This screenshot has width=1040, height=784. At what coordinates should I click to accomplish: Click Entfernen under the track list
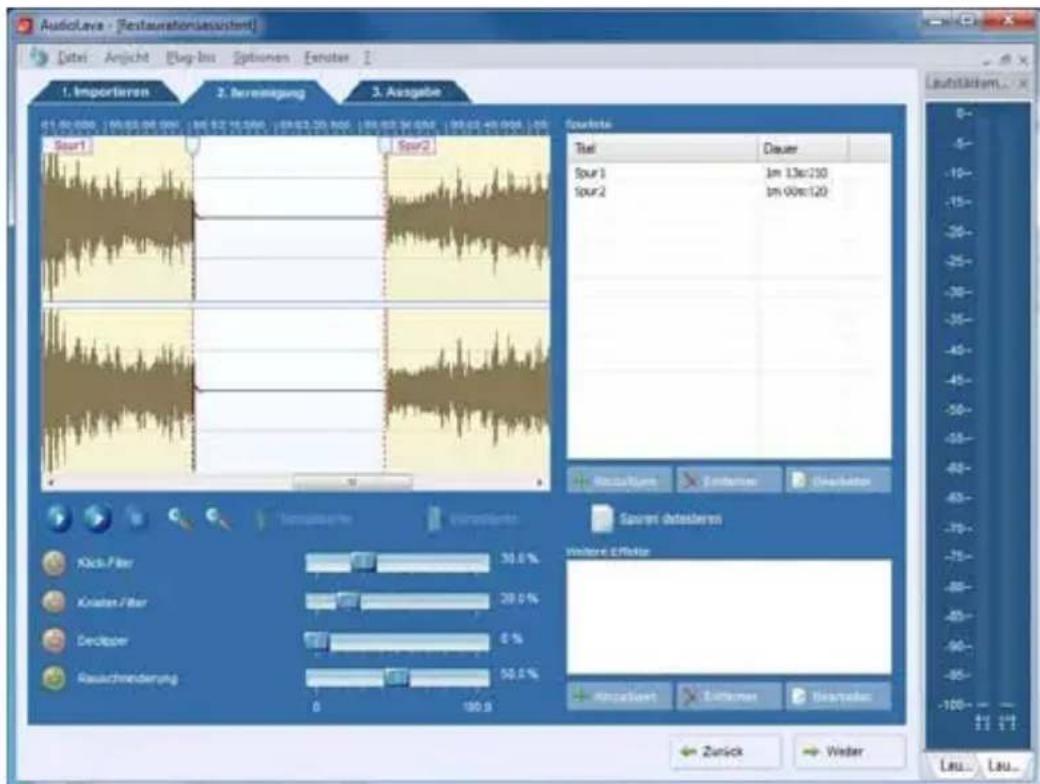pyautogui.click(x=728, y=480)
